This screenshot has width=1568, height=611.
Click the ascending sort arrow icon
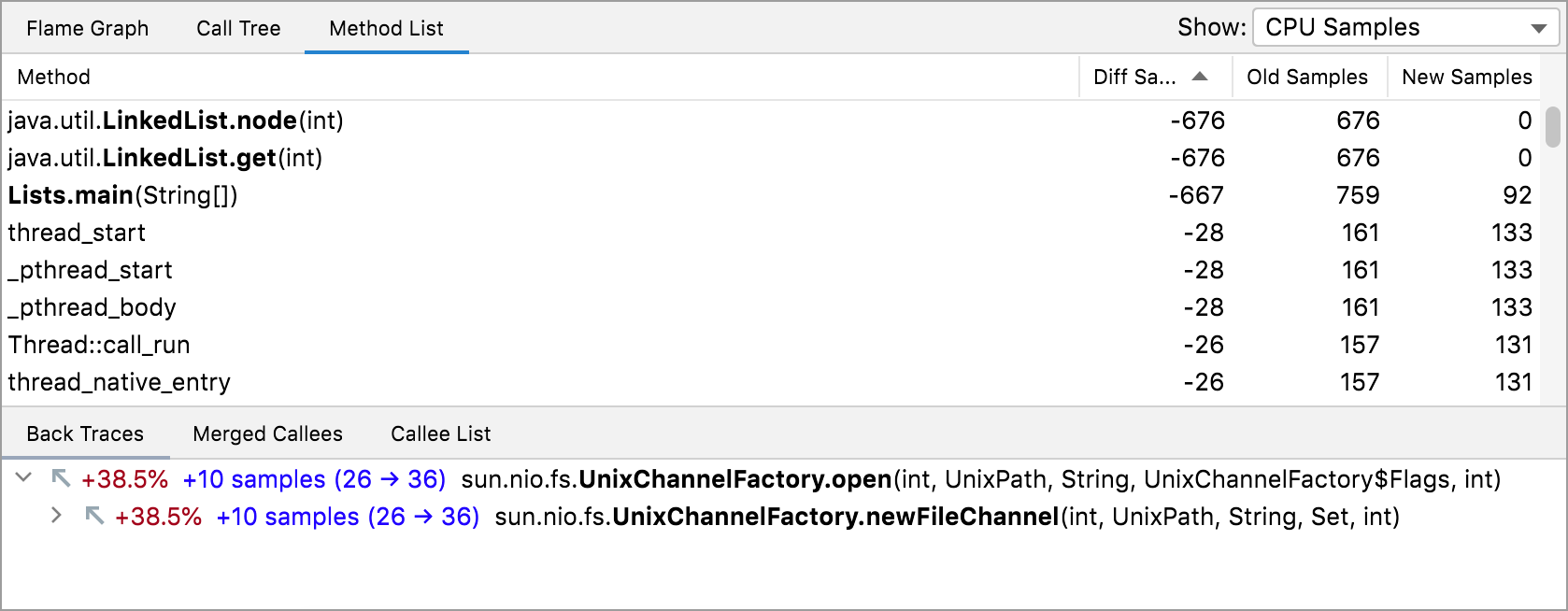tap(1200, 77)
